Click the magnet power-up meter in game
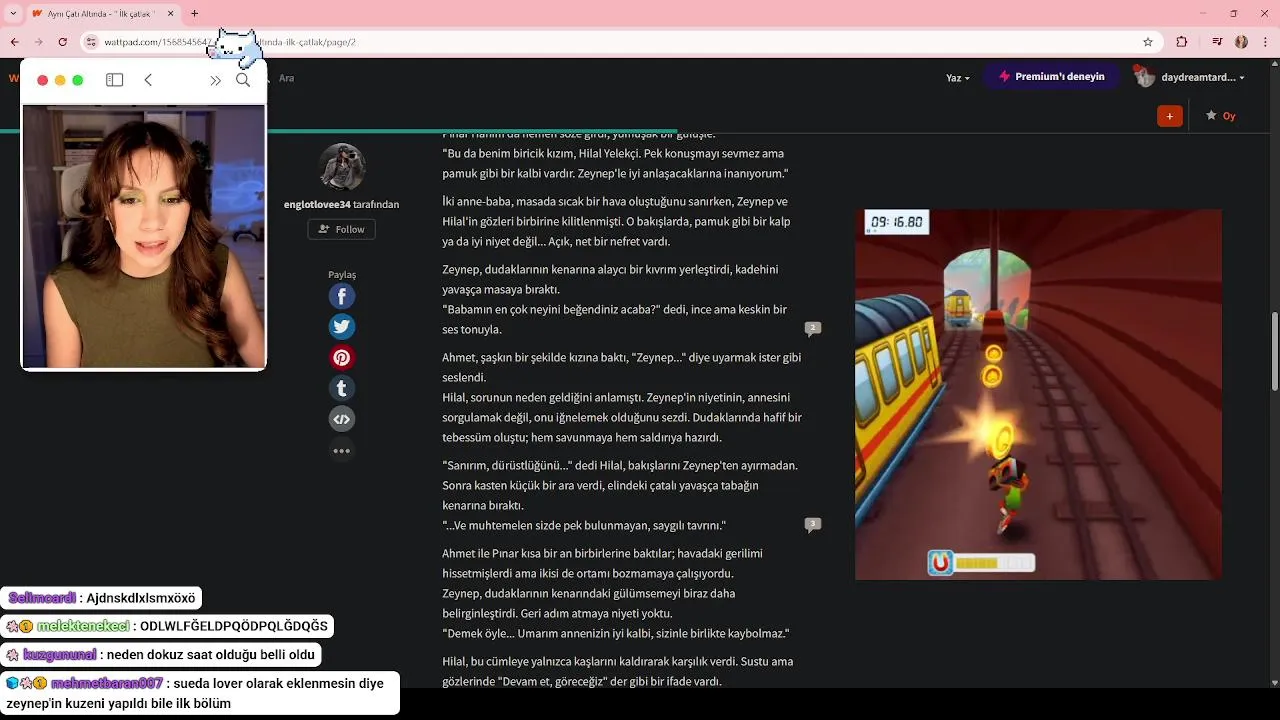 (981, 563)
